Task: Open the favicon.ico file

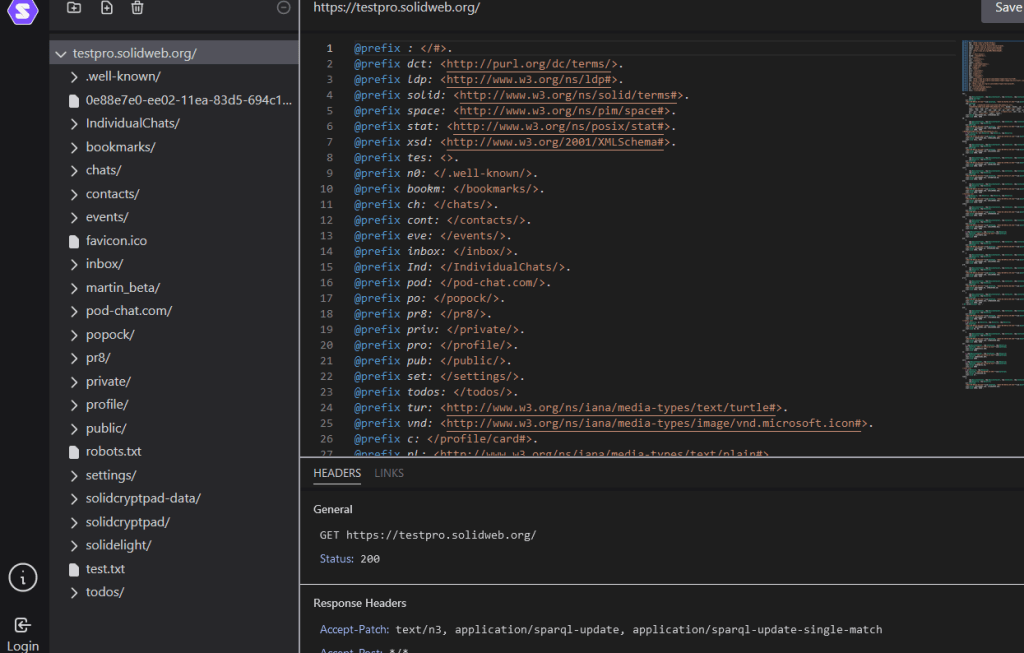Action: (x=116, y=241)
